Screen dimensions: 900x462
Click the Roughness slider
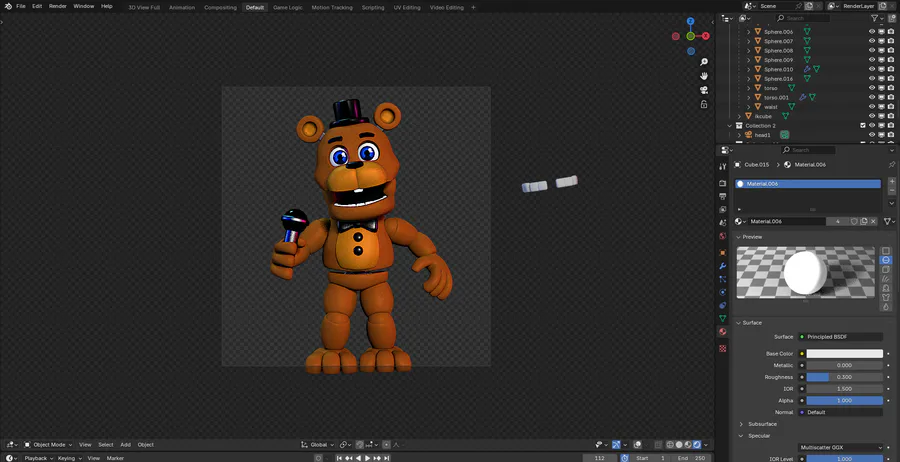tap(844, 377)
